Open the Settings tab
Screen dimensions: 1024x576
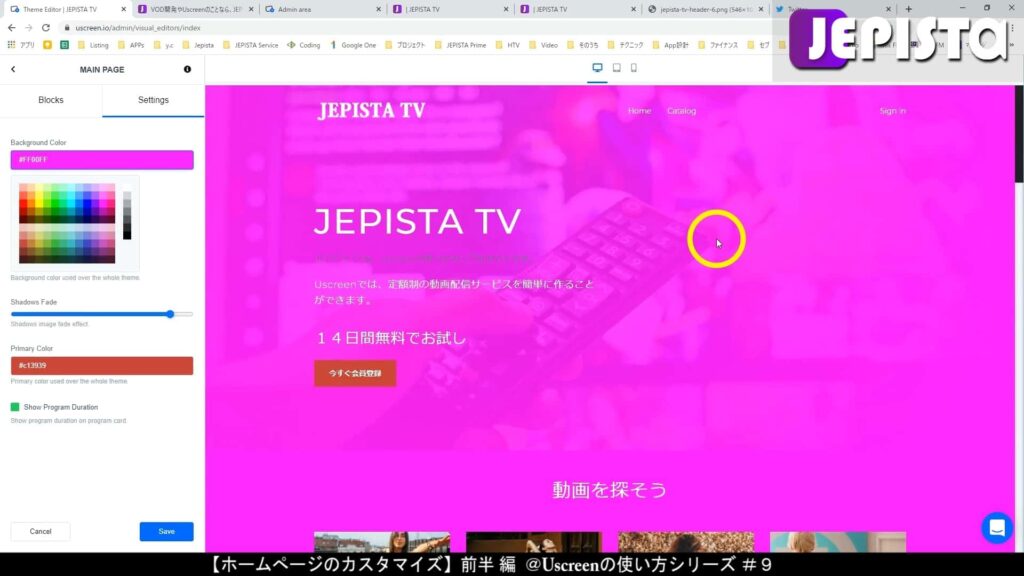click(153, 100)
